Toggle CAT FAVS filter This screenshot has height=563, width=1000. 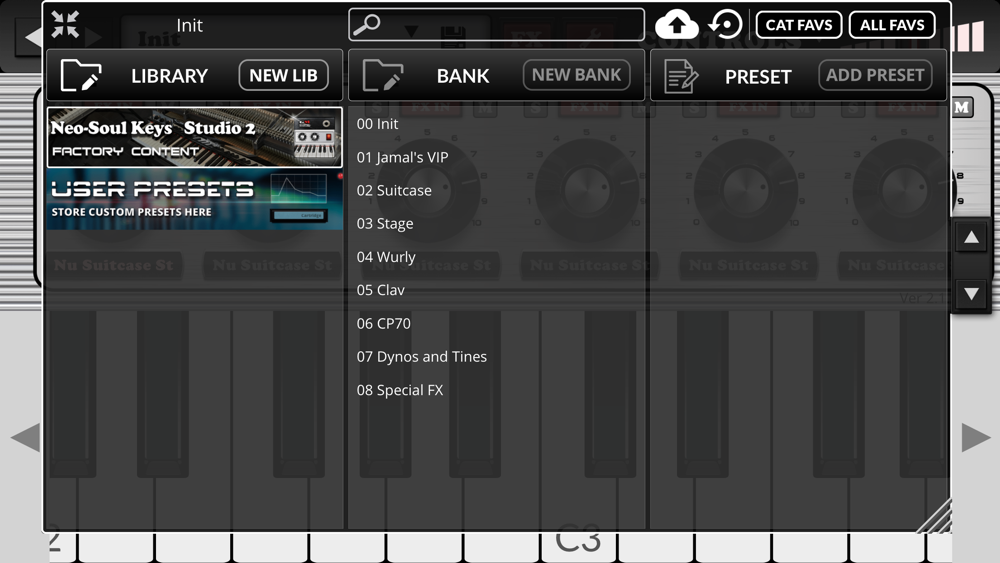pyautogui.click(x=798, y=25)
